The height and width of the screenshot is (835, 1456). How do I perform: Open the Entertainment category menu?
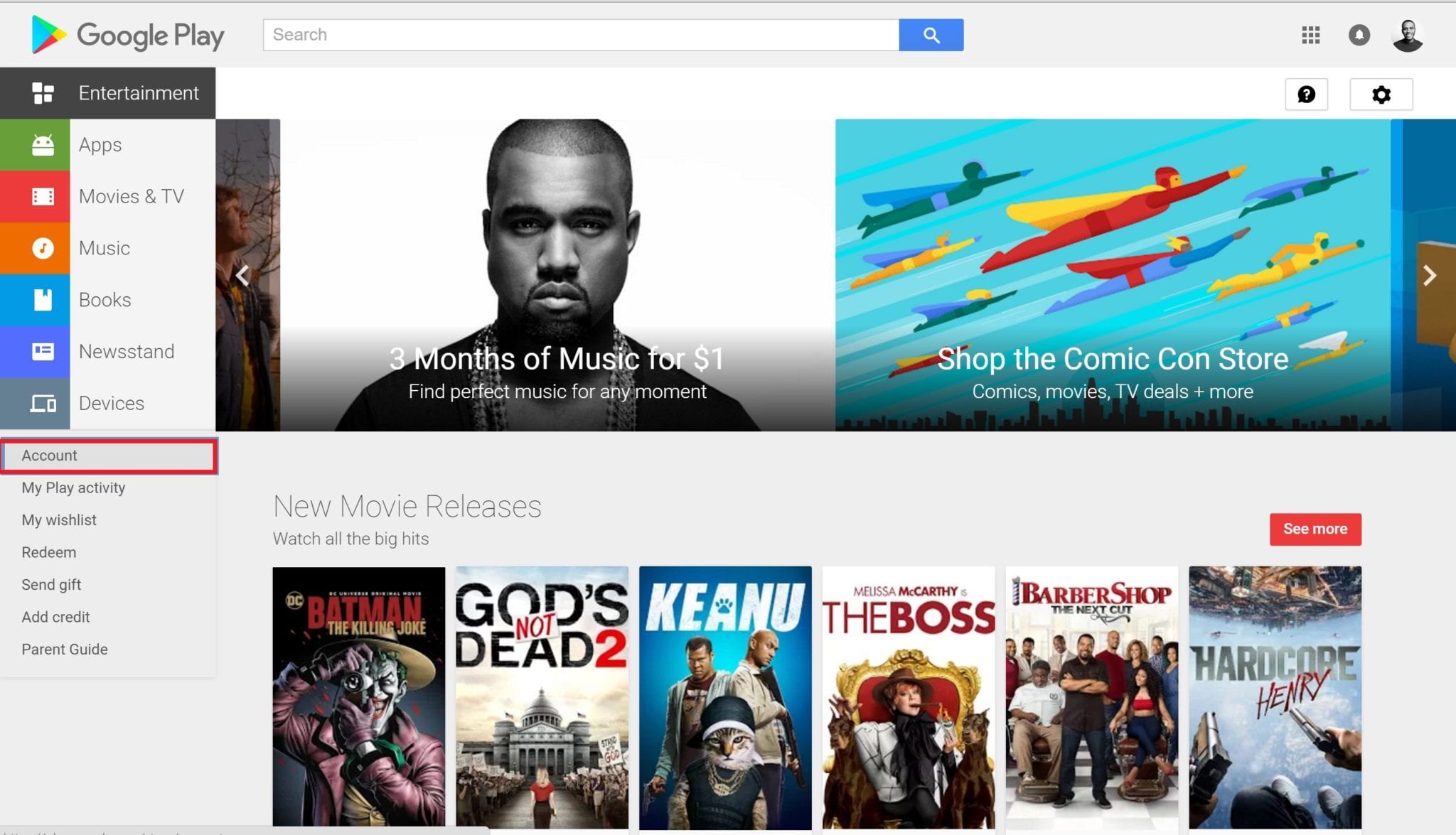click(139, 93)
